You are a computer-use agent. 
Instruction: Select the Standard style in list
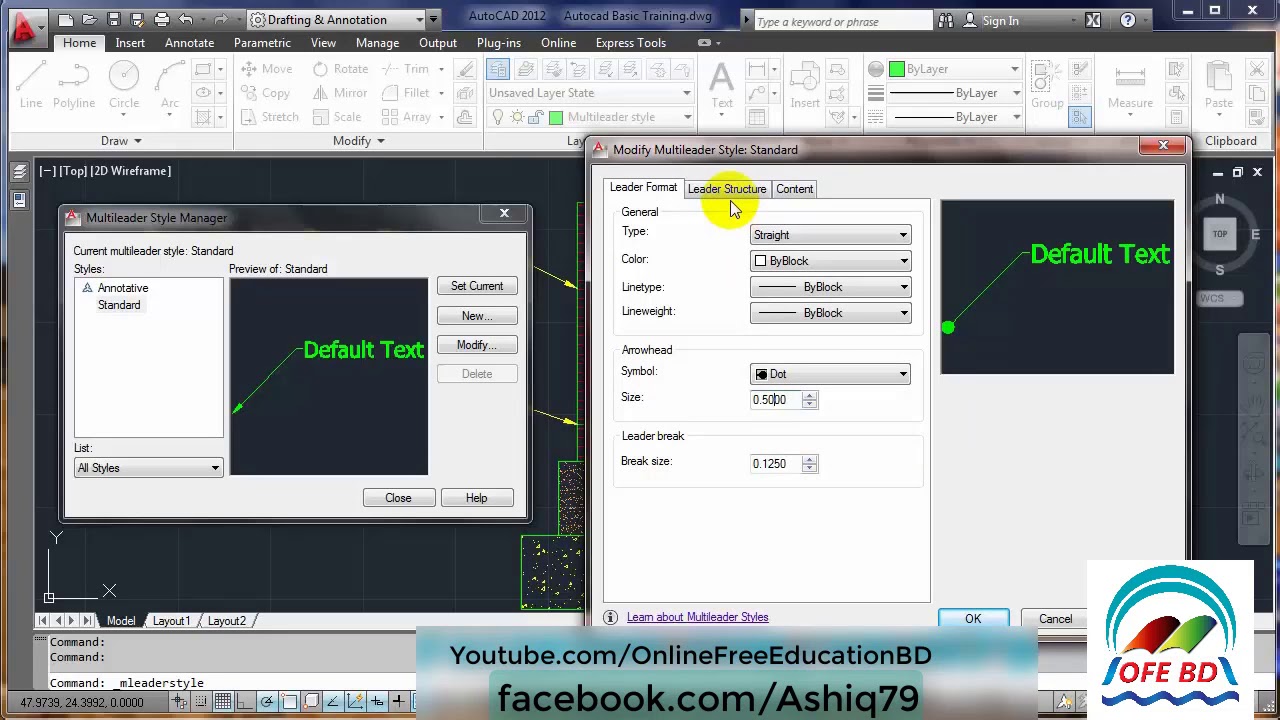coord(119,305)
